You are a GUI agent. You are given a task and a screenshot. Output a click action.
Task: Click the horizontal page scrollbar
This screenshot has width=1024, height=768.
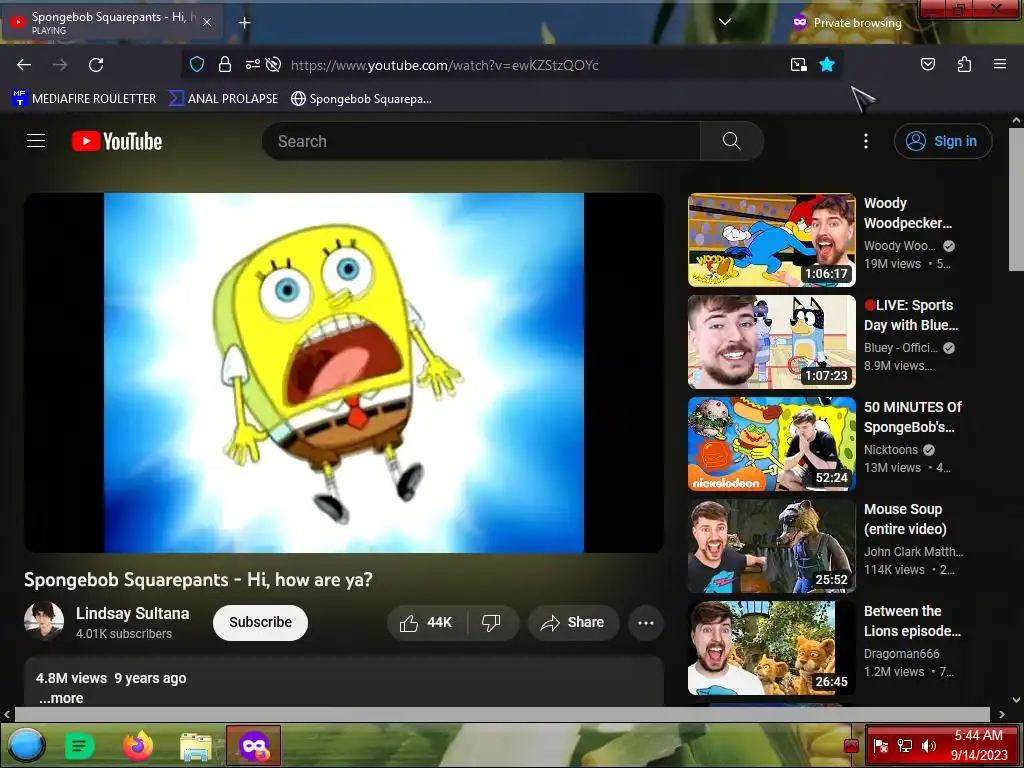pos(502,714)
